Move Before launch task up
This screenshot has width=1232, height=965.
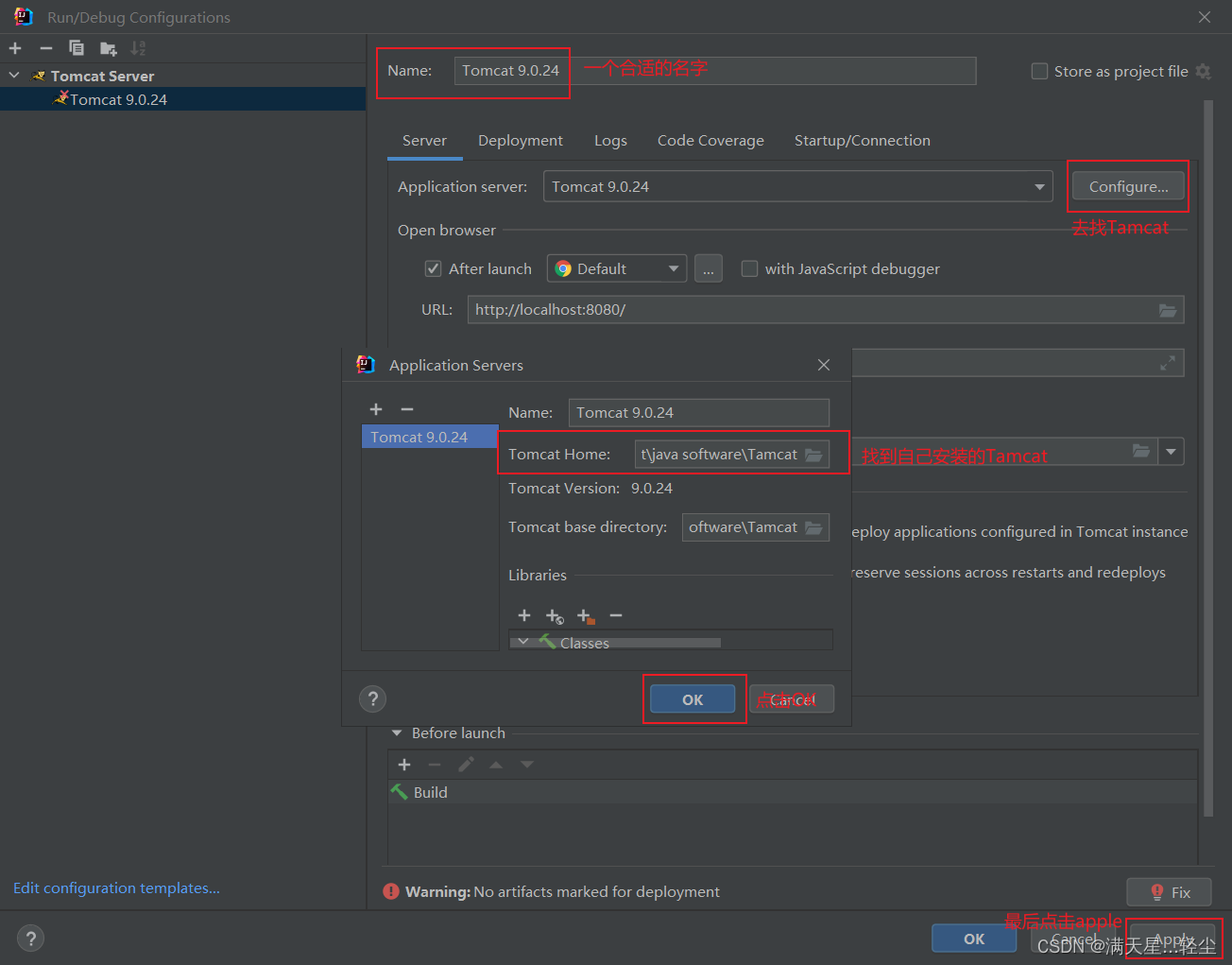coord(496,765)
